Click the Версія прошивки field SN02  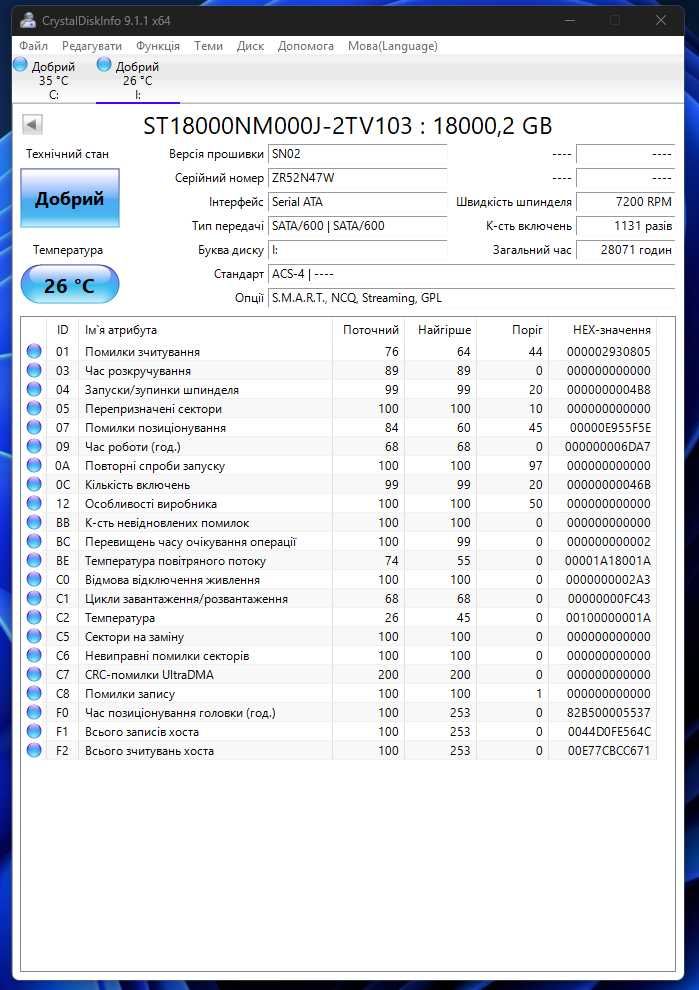point(357,154)
